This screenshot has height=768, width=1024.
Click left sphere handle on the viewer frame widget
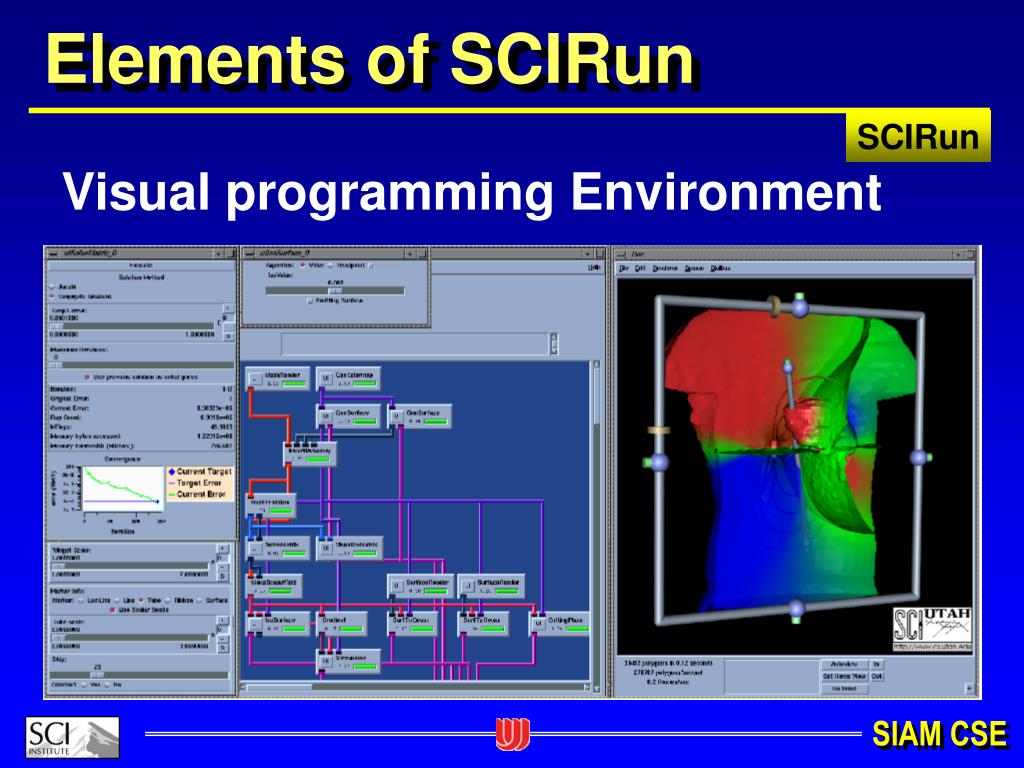tap(660, 462)
